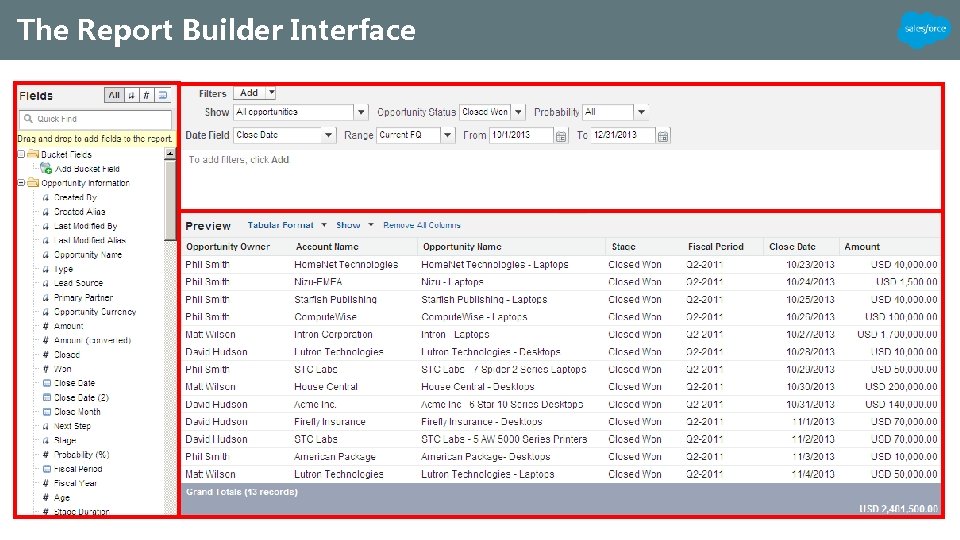Select the Created Alias field
This screenshot has width=960, height=540.
pyautogui.click(x=80, y=211)
